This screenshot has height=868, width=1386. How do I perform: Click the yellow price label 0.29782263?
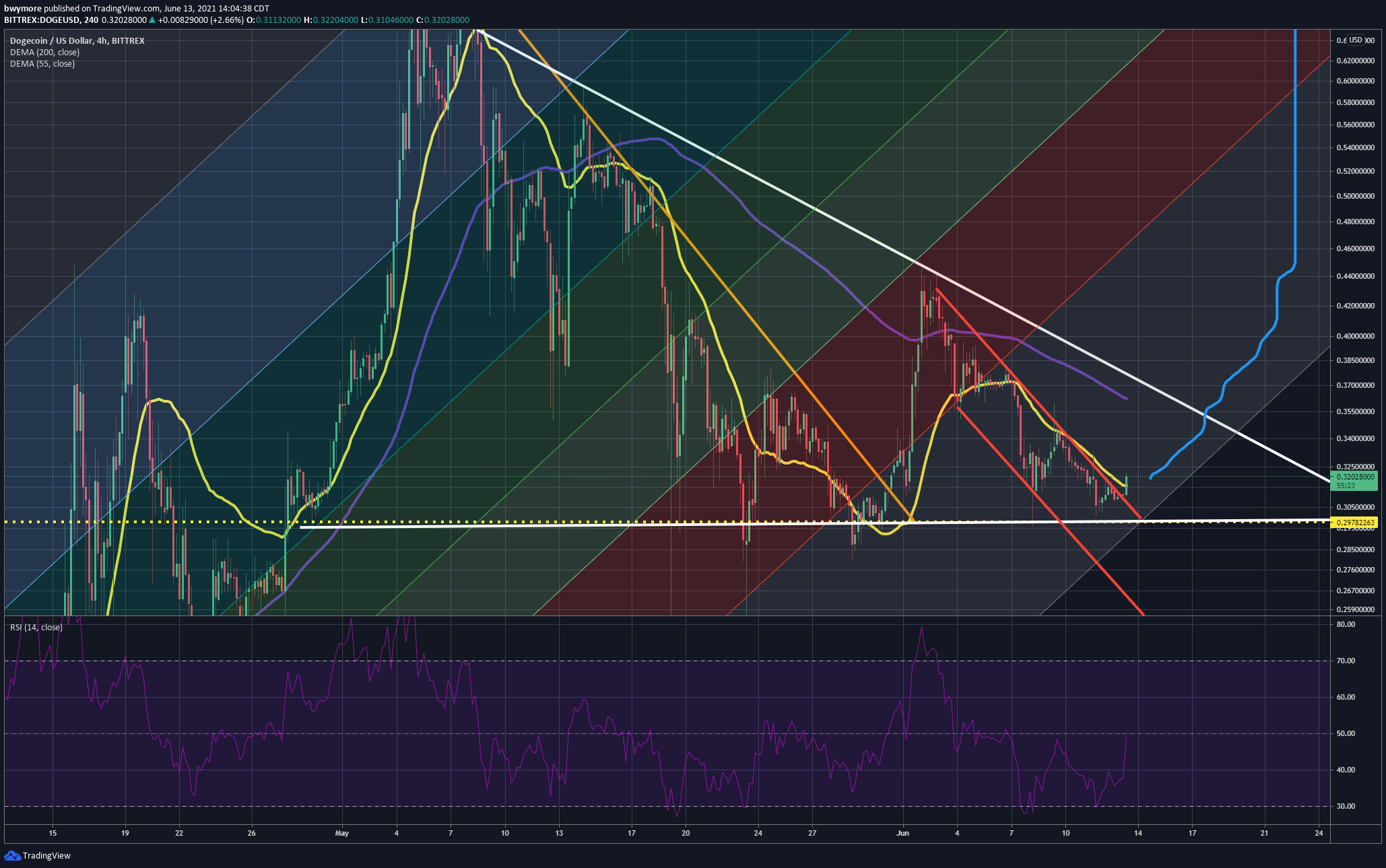(x=1355, y=522)
